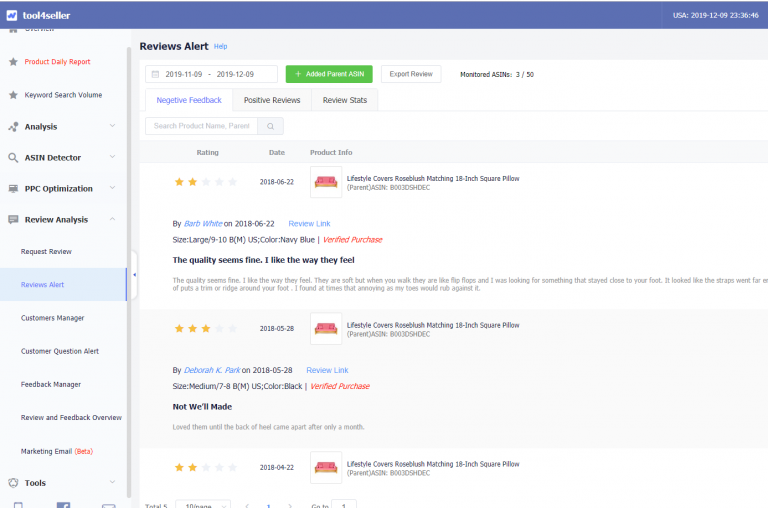Switch to Positive Reviews tab
The image size is (768, 508).
[272, 100]
